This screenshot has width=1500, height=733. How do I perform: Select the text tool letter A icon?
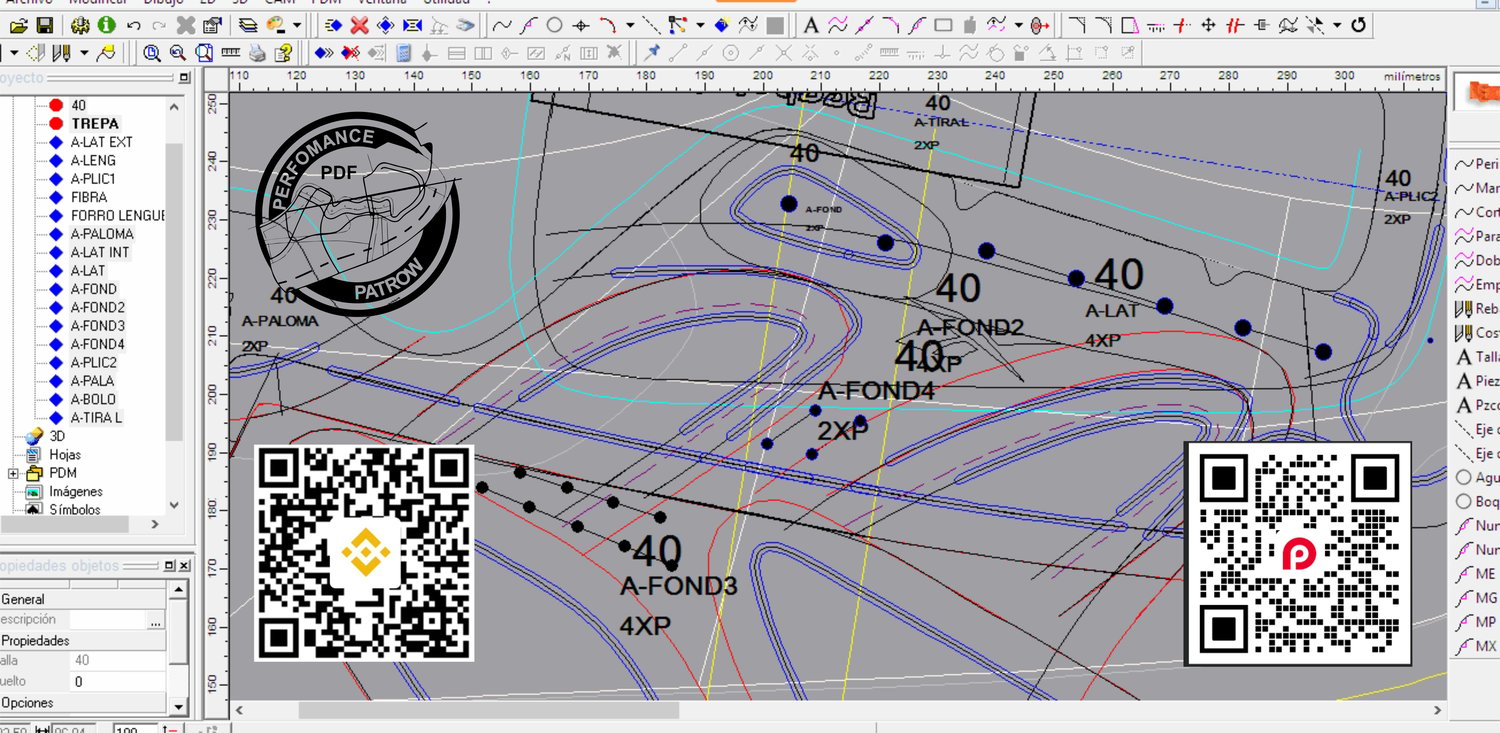pyautogui.click(x=812, y=25)
